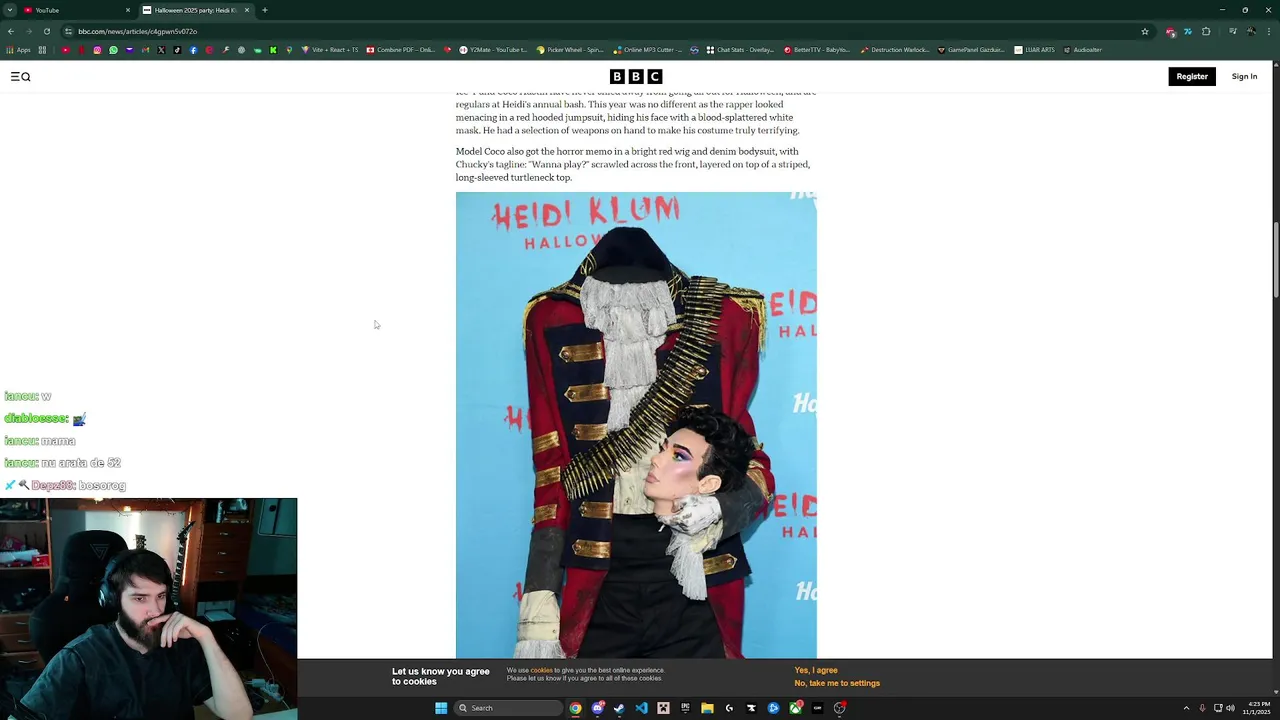Open Audioalter bookmark

pyautogui.click(x=1083, y=50)
